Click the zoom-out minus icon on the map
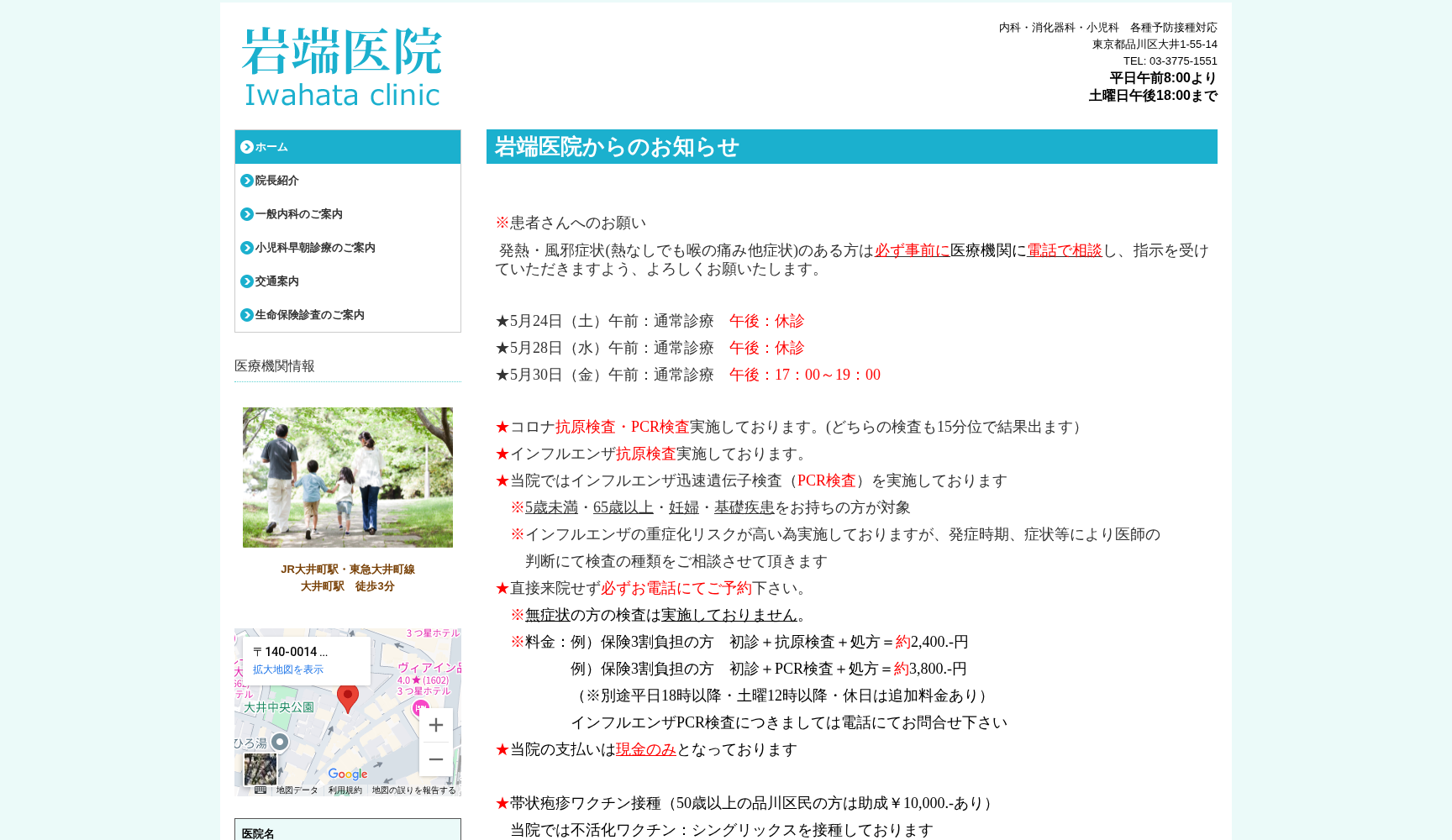1452x840 pixels. 436,759
